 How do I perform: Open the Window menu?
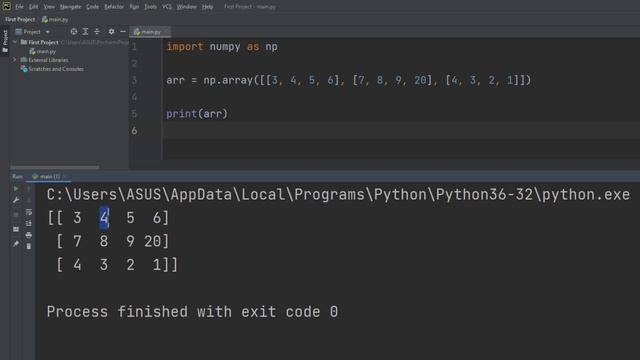point(187,7)
